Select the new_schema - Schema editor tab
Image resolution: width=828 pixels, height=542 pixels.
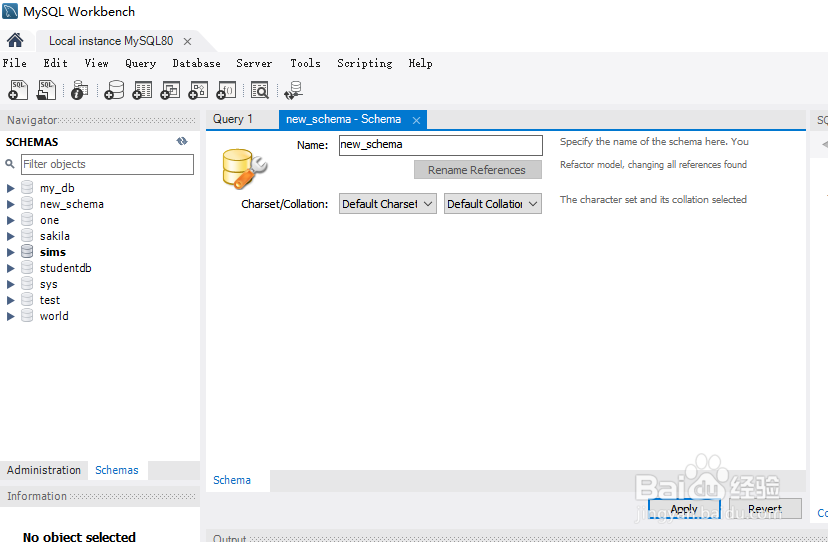[343, 119]
